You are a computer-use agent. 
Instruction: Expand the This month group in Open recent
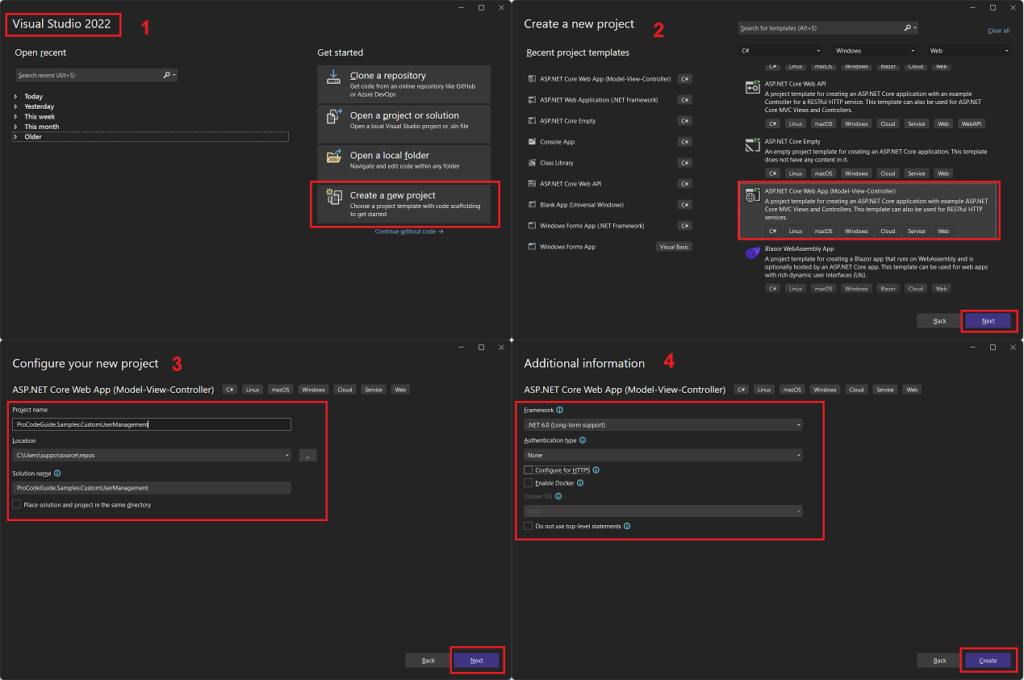tap(16, 127)
